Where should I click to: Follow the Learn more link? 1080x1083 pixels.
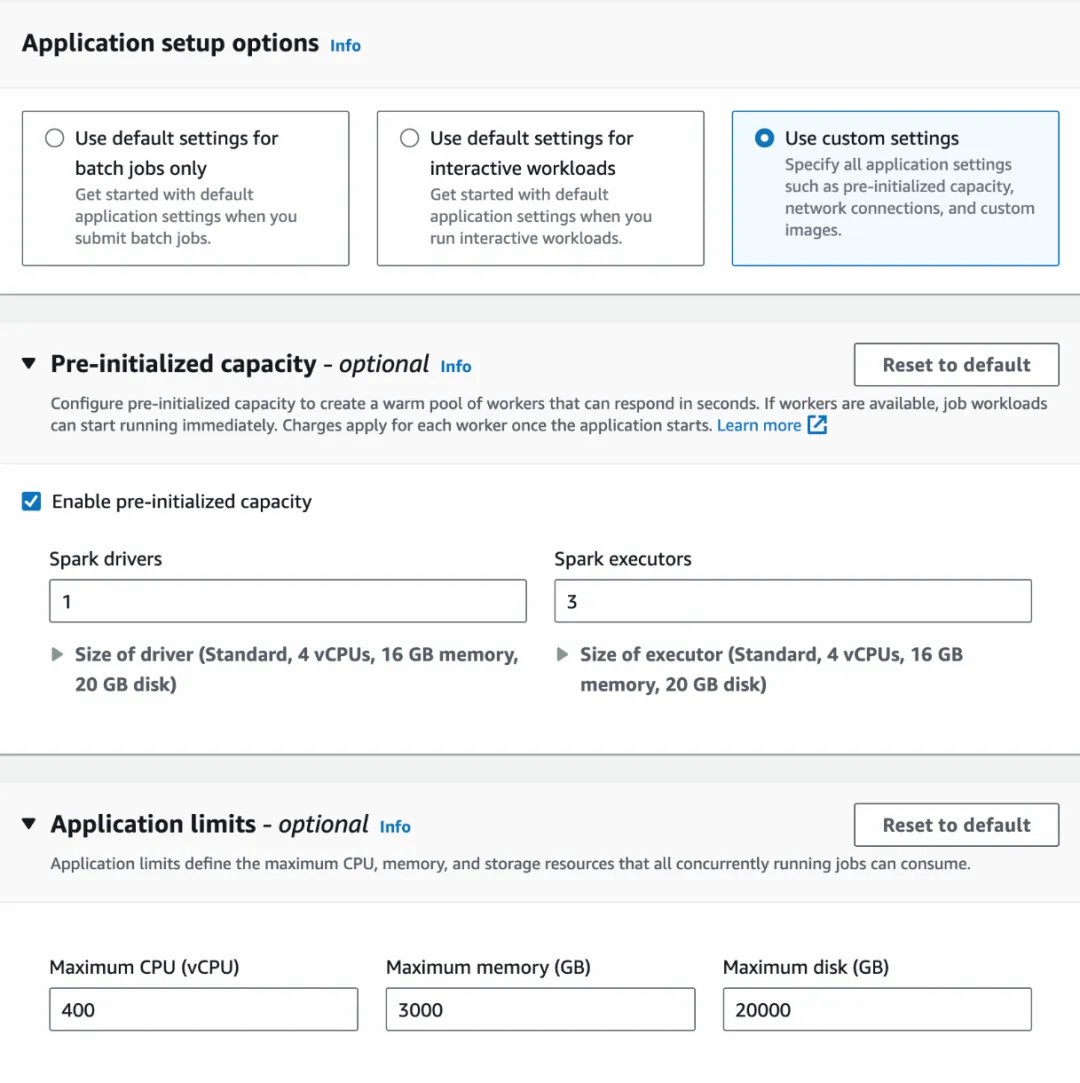pos(759,425)
